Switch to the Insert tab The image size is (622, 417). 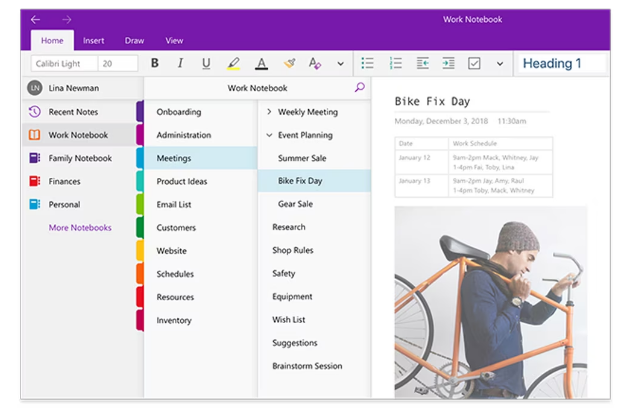[94, 40]
